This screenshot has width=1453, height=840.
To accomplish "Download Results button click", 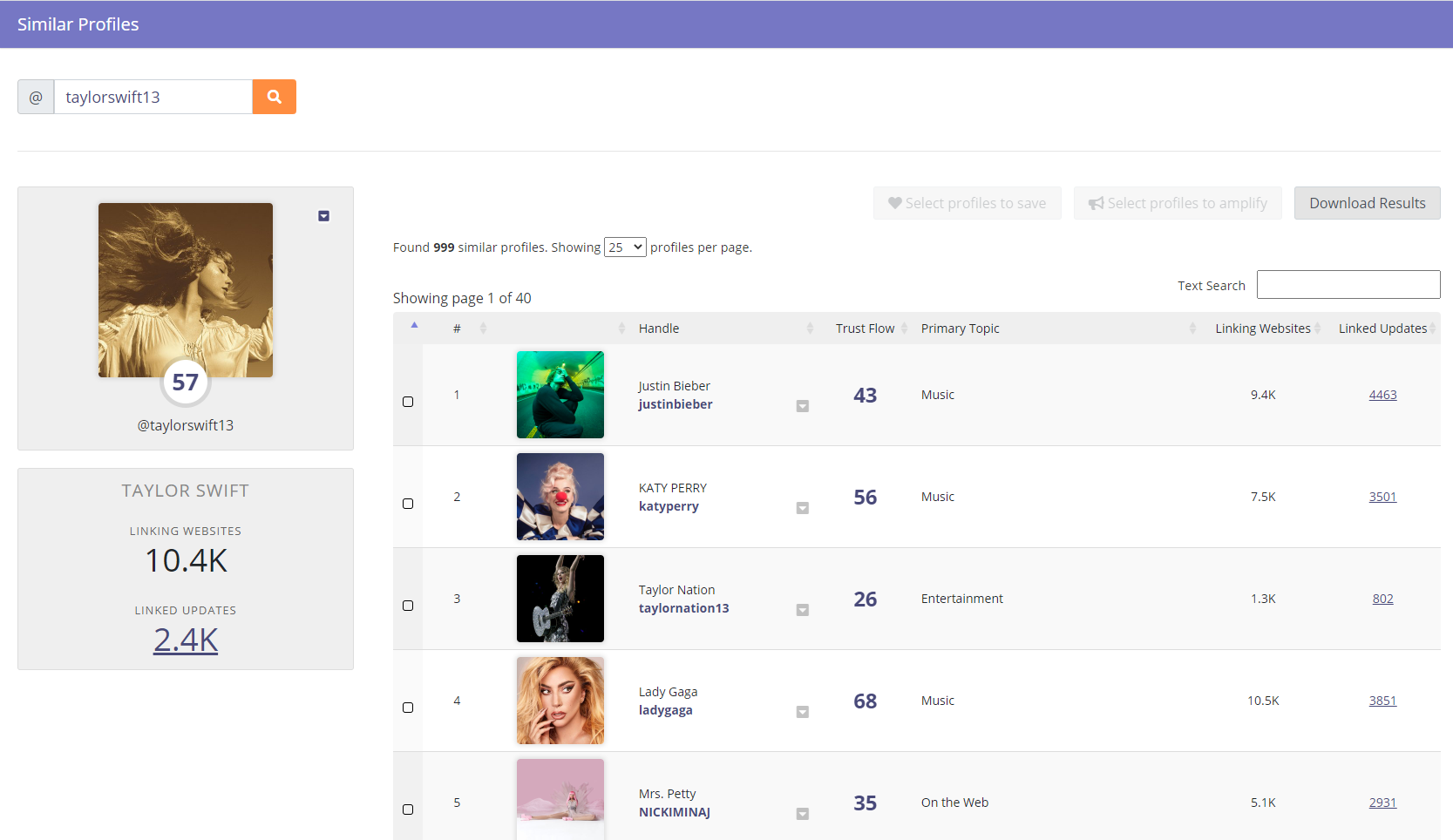I will point(1367,203).
